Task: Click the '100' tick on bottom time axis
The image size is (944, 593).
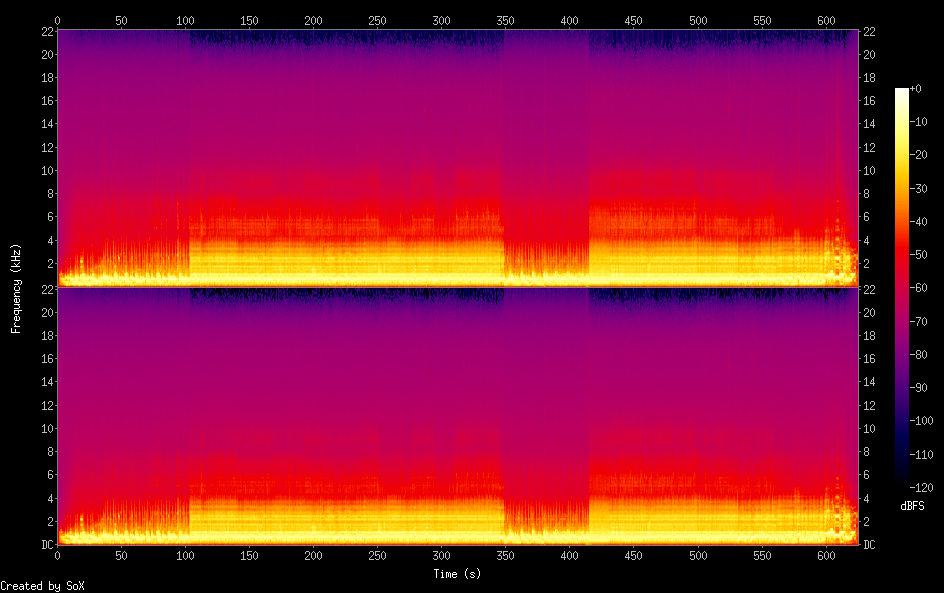Action: click(186, 556)
